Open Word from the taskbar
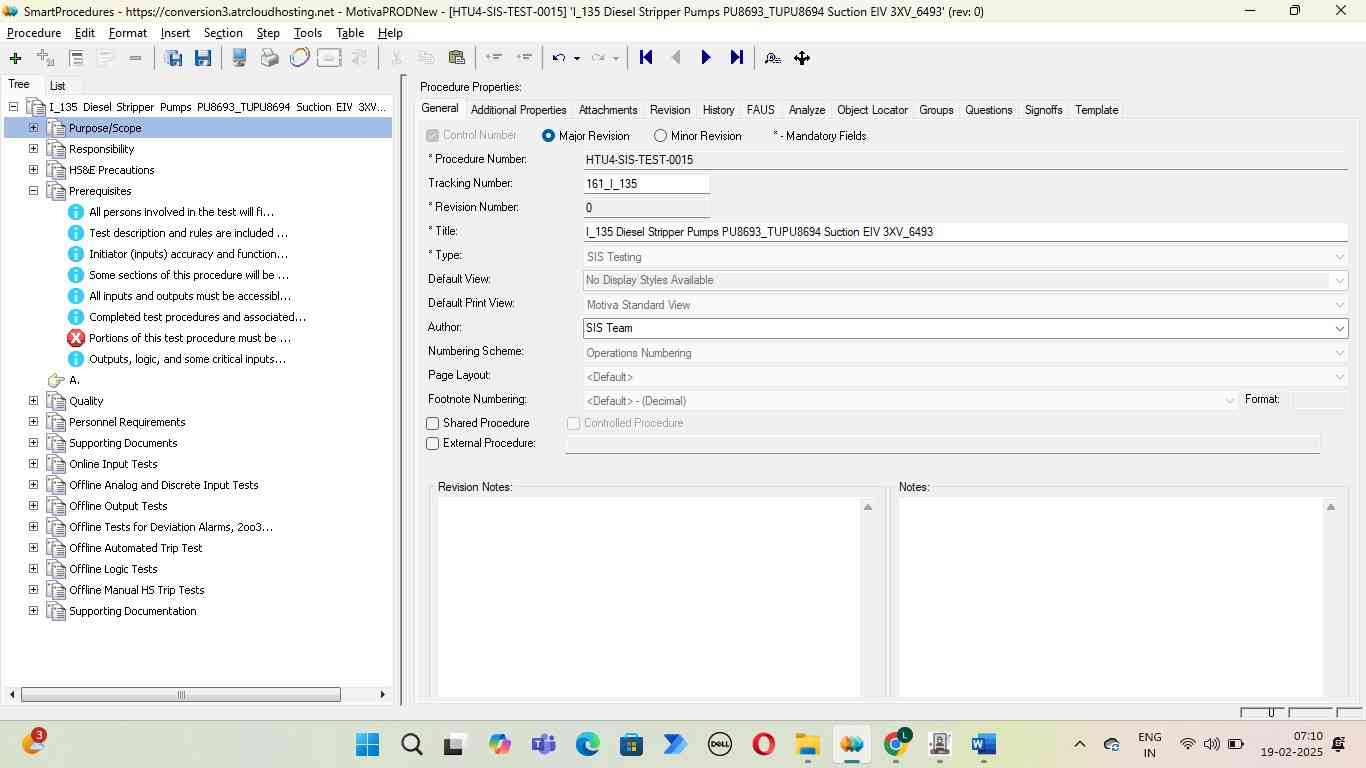Screen dimensions: 1366x768 [x=983, y=745]
